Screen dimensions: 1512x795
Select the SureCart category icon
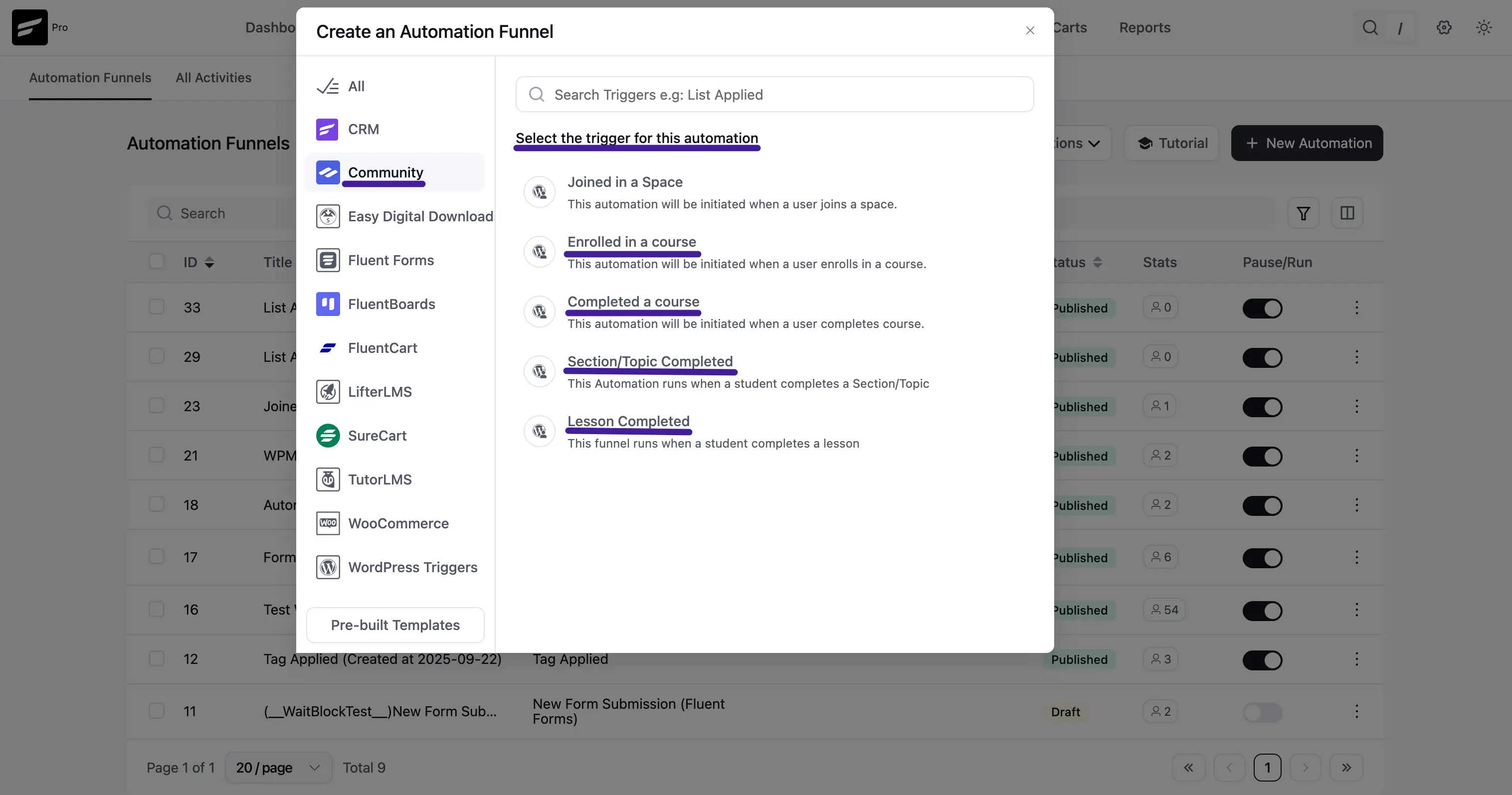coord(328,435)
